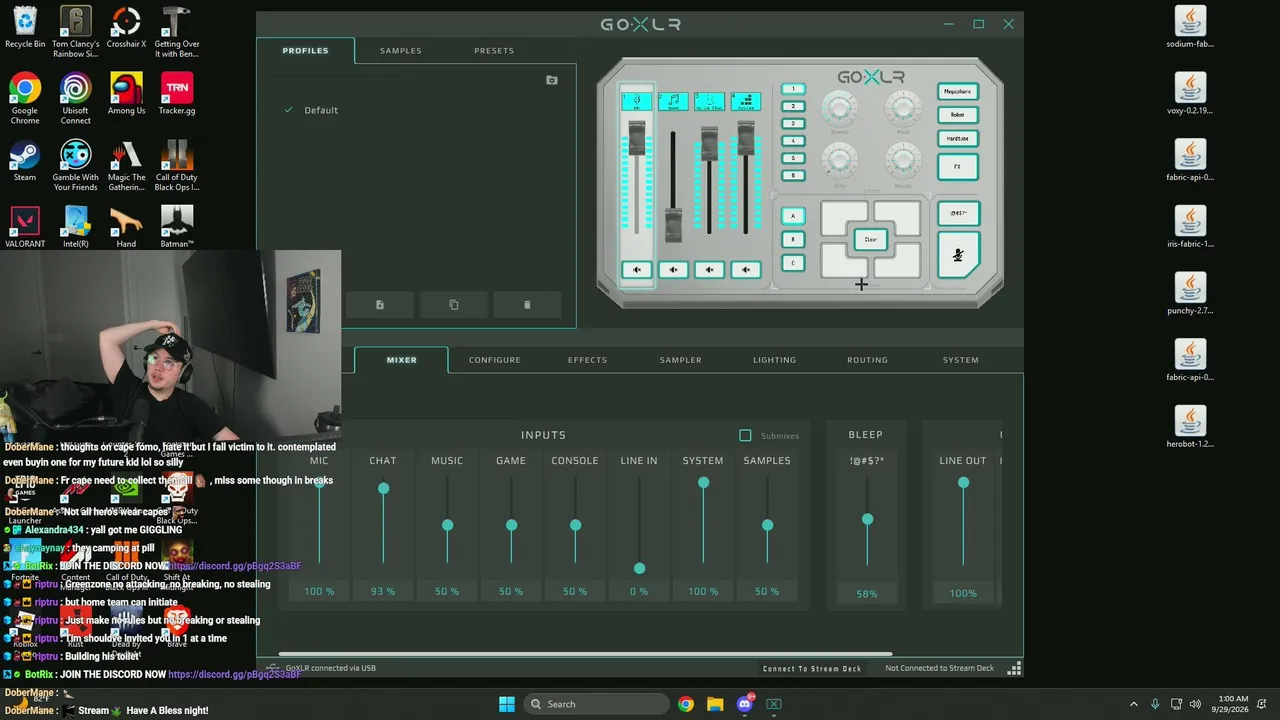Click the delete profile trash icon
Screen dimensions: 1280x720
click(x=527, y=305)
